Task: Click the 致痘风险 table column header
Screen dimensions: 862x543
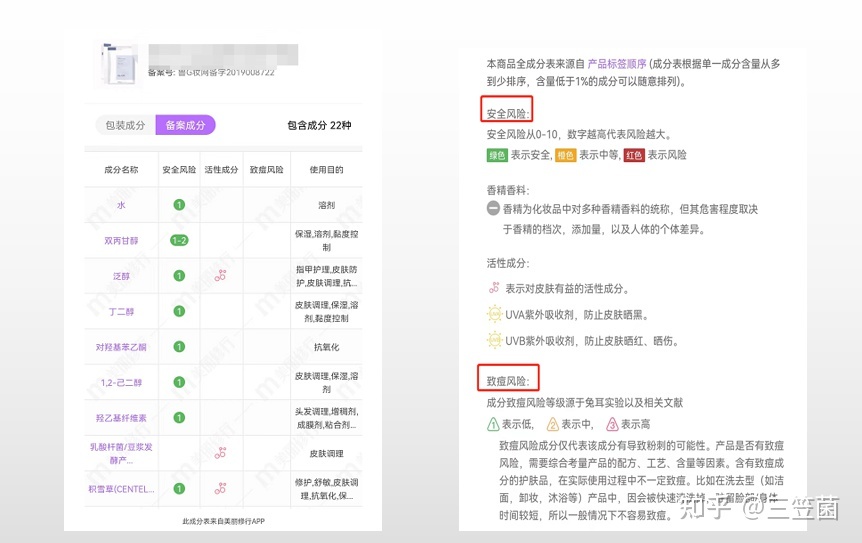Action: click(267, 169)
